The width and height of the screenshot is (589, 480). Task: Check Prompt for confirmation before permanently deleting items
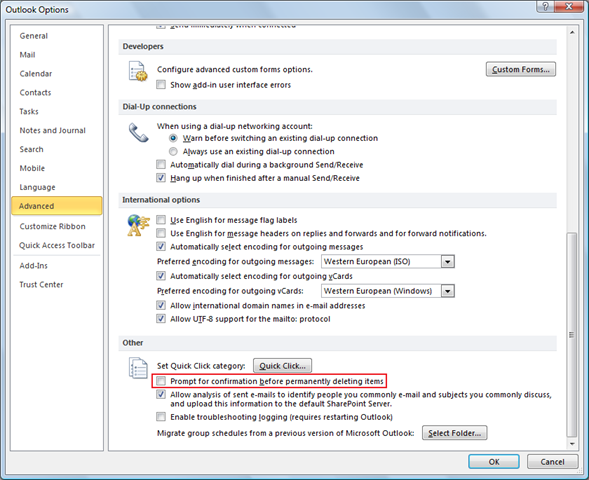click(161, 381)
